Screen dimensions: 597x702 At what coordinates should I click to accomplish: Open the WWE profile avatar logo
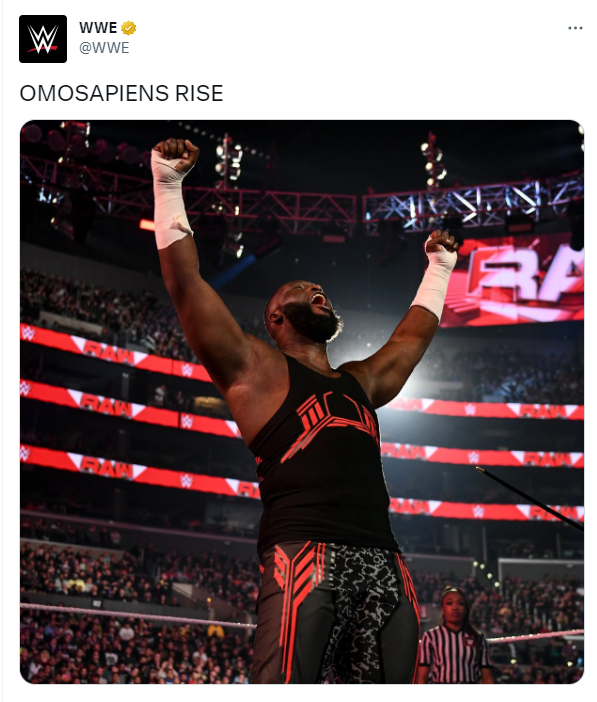pyautogui.click(x=43, y=39)
